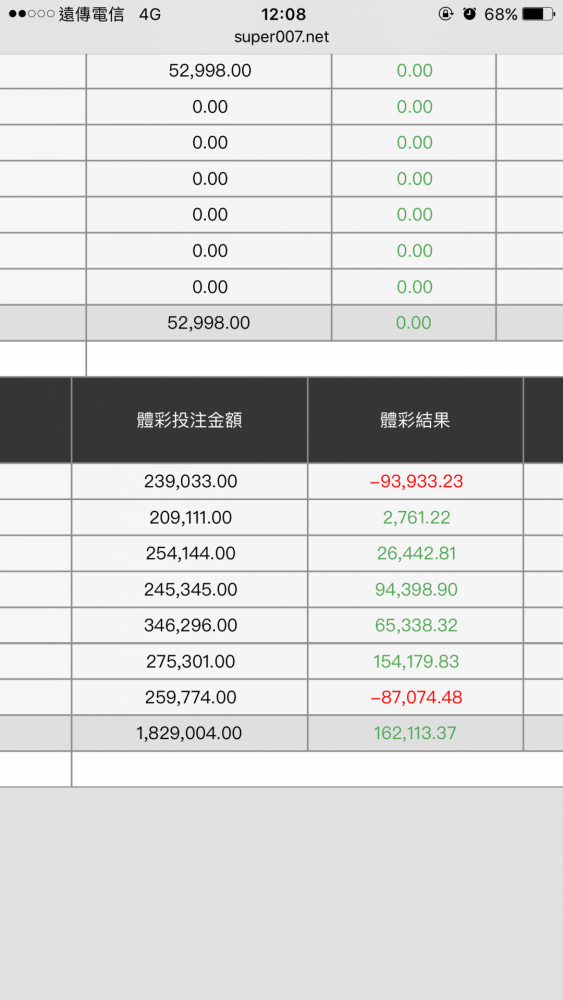Click the 346,296.00 bet amount cell
This screenshot has height=1000, width=563.
[189, 625]
